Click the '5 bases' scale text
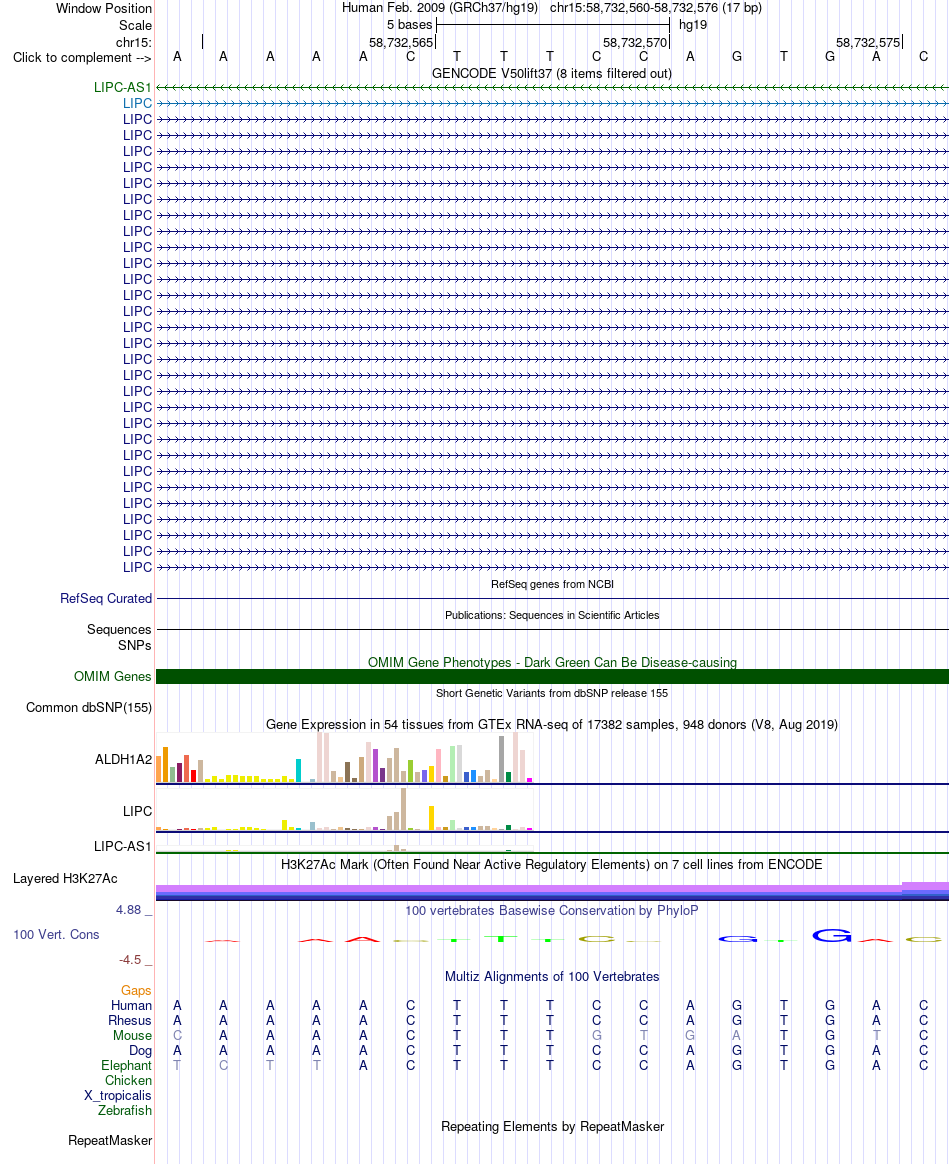The height and width of the screenshot is (1164, 950). pyautogui.click(x=409, y=24)
